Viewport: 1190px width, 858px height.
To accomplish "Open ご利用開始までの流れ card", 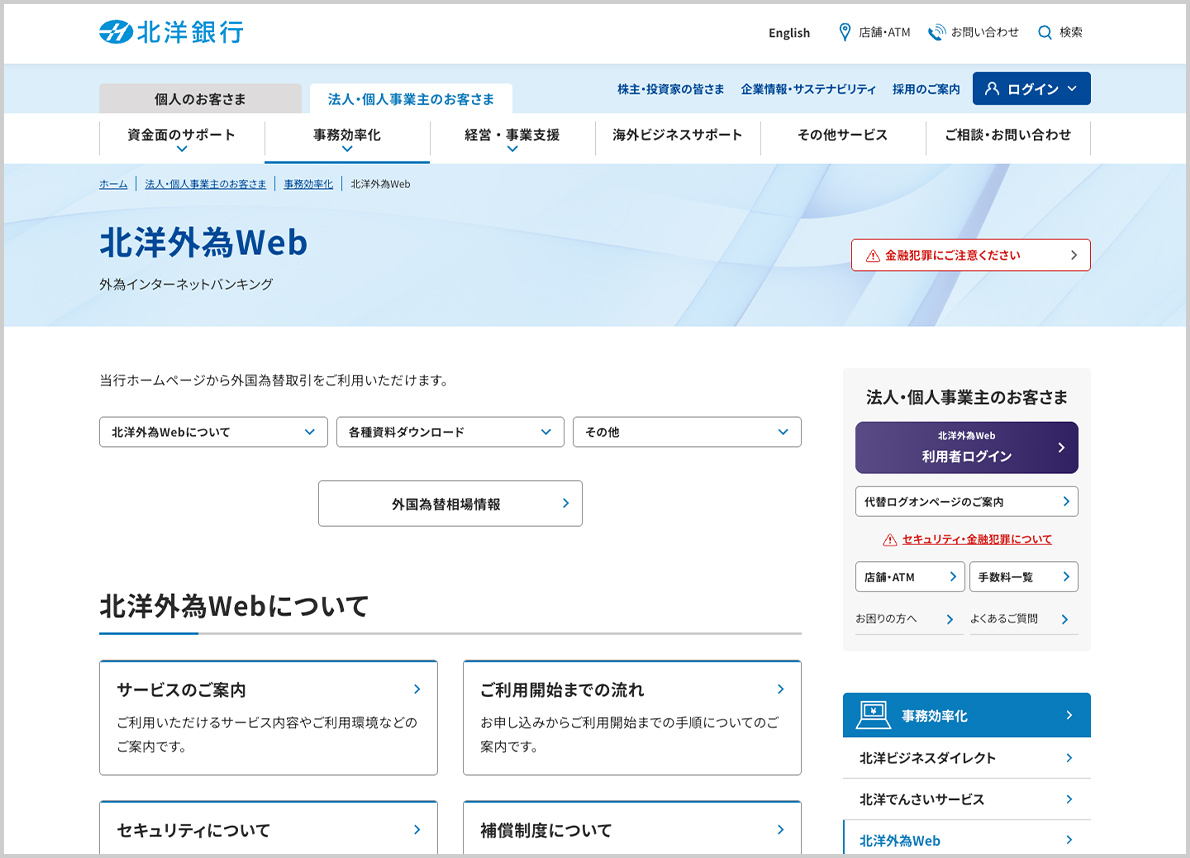I will tap(632, 718).
